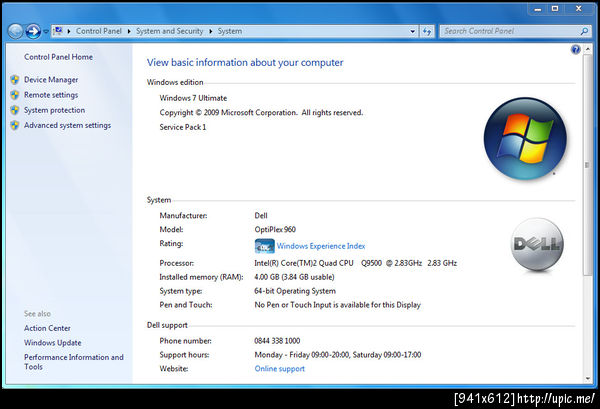Close the System window

(x=579, y=9)
